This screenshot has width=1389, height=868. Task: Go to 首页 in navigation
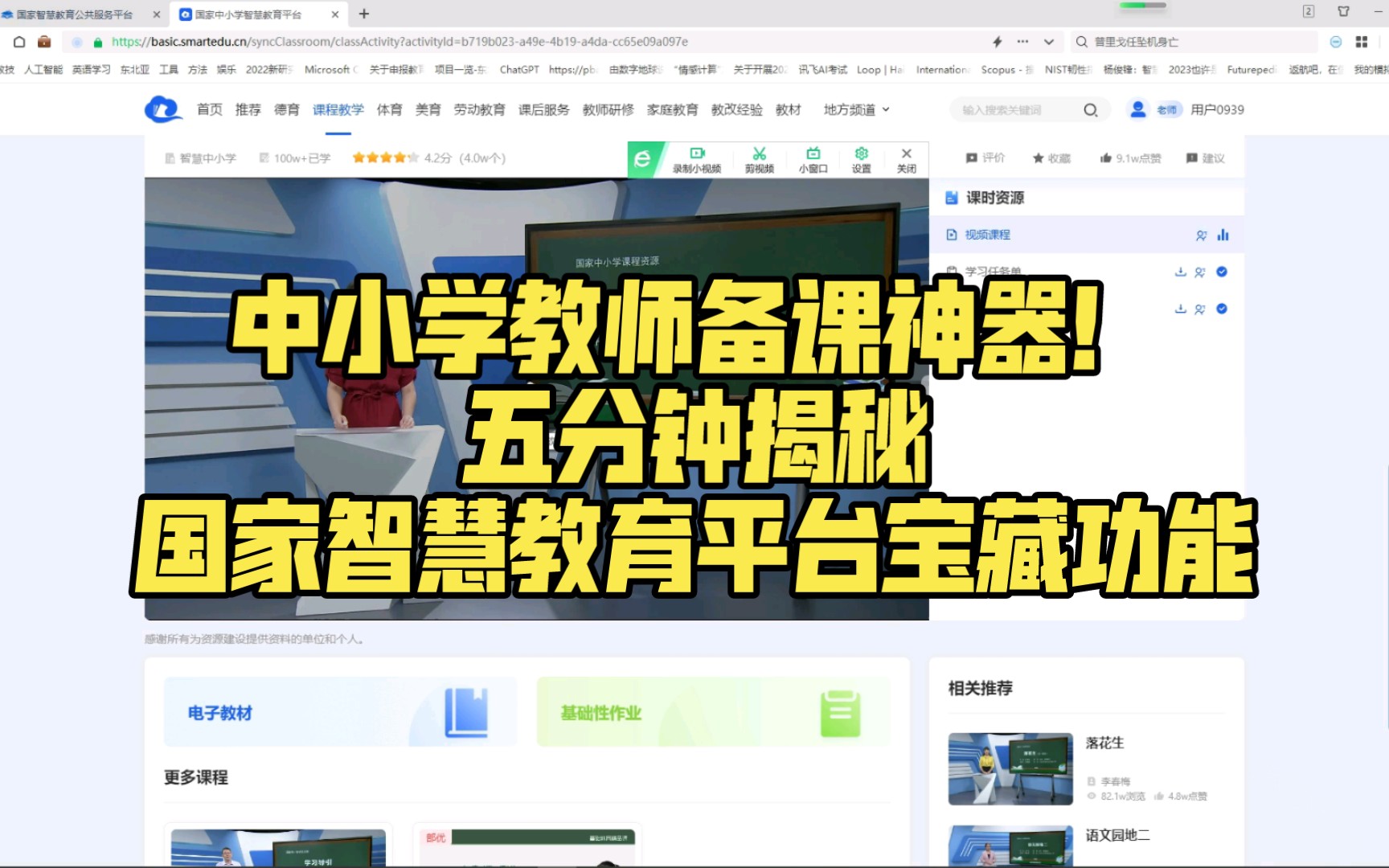click(x=210, y=109)
